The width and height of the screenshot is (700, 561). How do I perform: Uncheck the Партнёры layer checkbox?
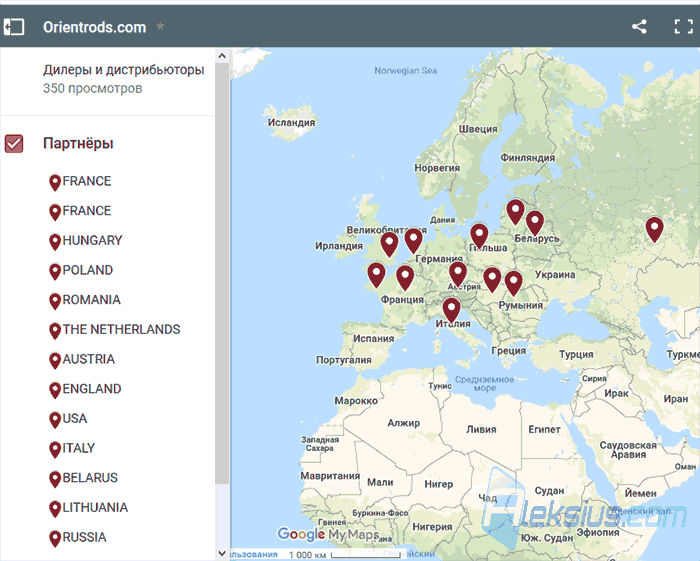click(14, 144)
